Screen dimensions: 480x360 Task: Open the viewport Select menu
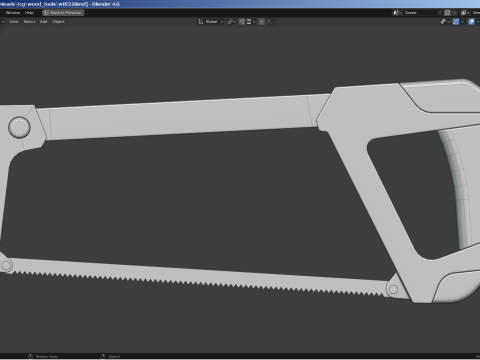[x=29, y=22]
